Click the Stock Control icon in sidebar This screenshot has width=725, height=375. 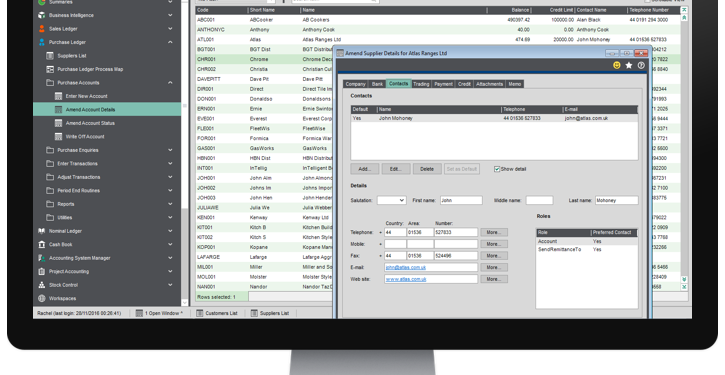click(x=42, y=285)
